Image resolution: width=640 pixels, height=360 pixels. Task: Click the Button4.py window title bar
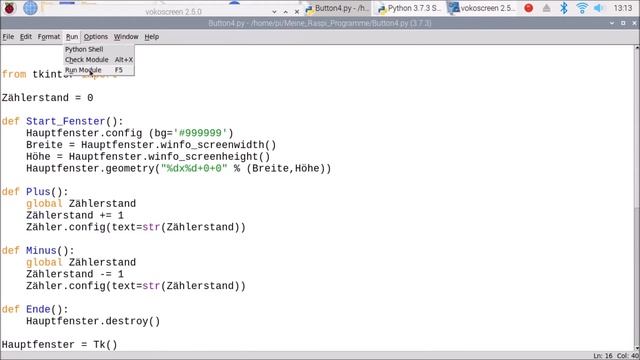point(320,23)
